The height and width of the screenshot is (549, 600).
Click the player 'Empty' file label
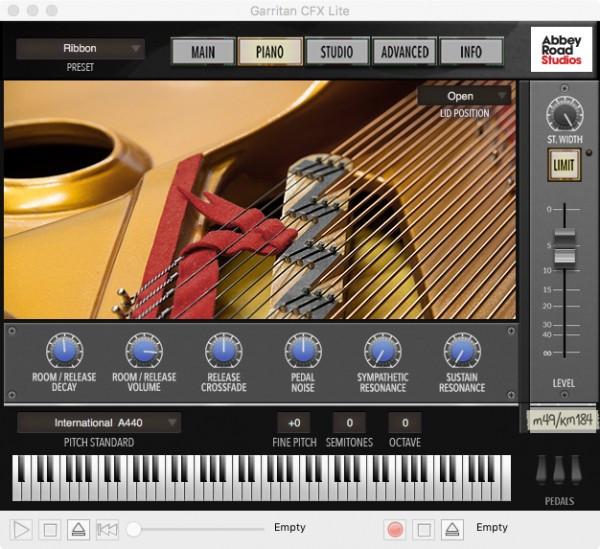290,528
